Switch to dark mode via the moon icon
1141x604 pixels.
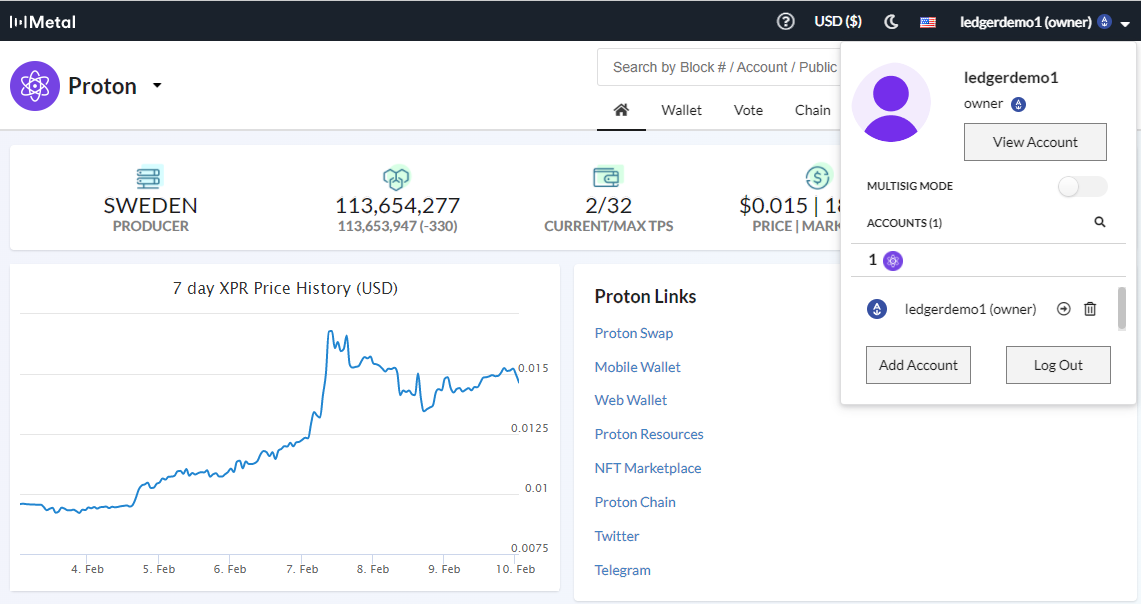[x=891, y=21]
